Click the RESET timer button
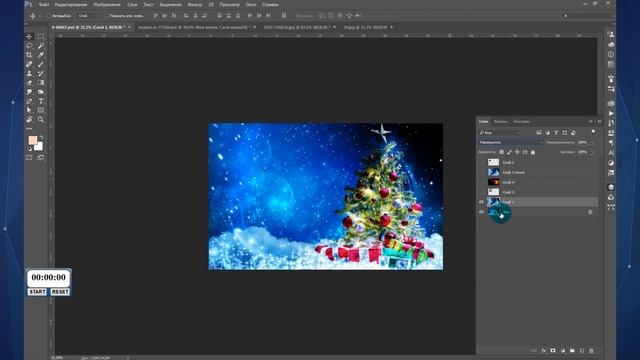640x360 pixels. click(60, 292)
